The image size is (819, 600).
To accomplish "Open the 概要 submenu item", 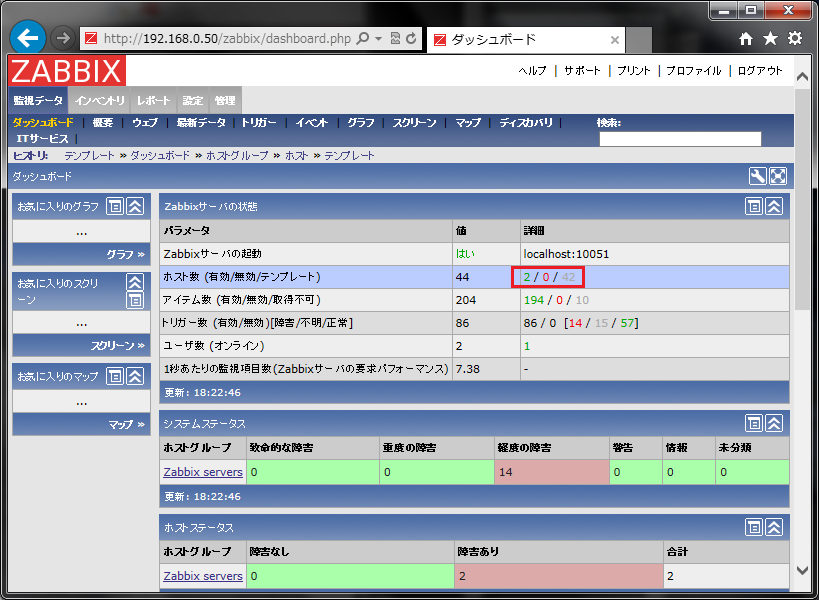I will pos(103,122).
